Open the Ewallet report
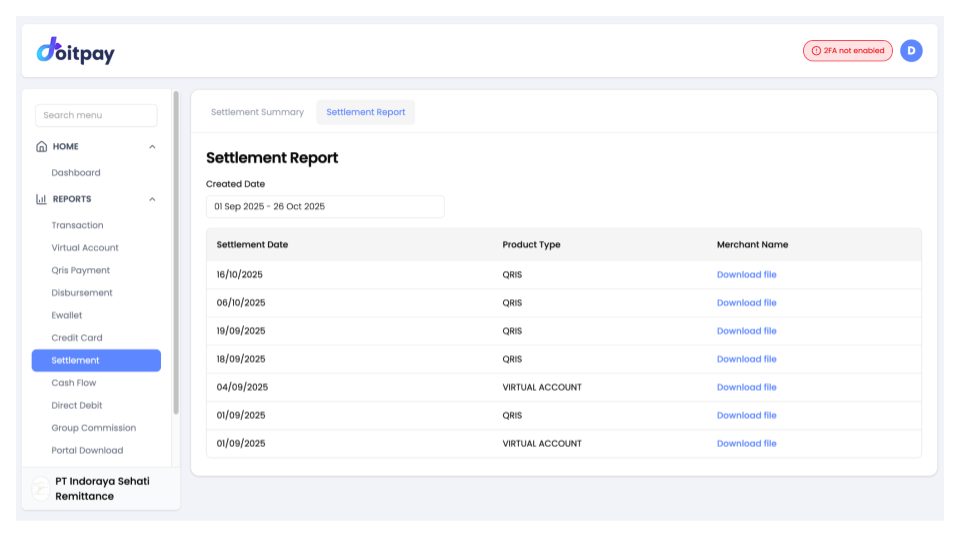 [x=67, y=315]
